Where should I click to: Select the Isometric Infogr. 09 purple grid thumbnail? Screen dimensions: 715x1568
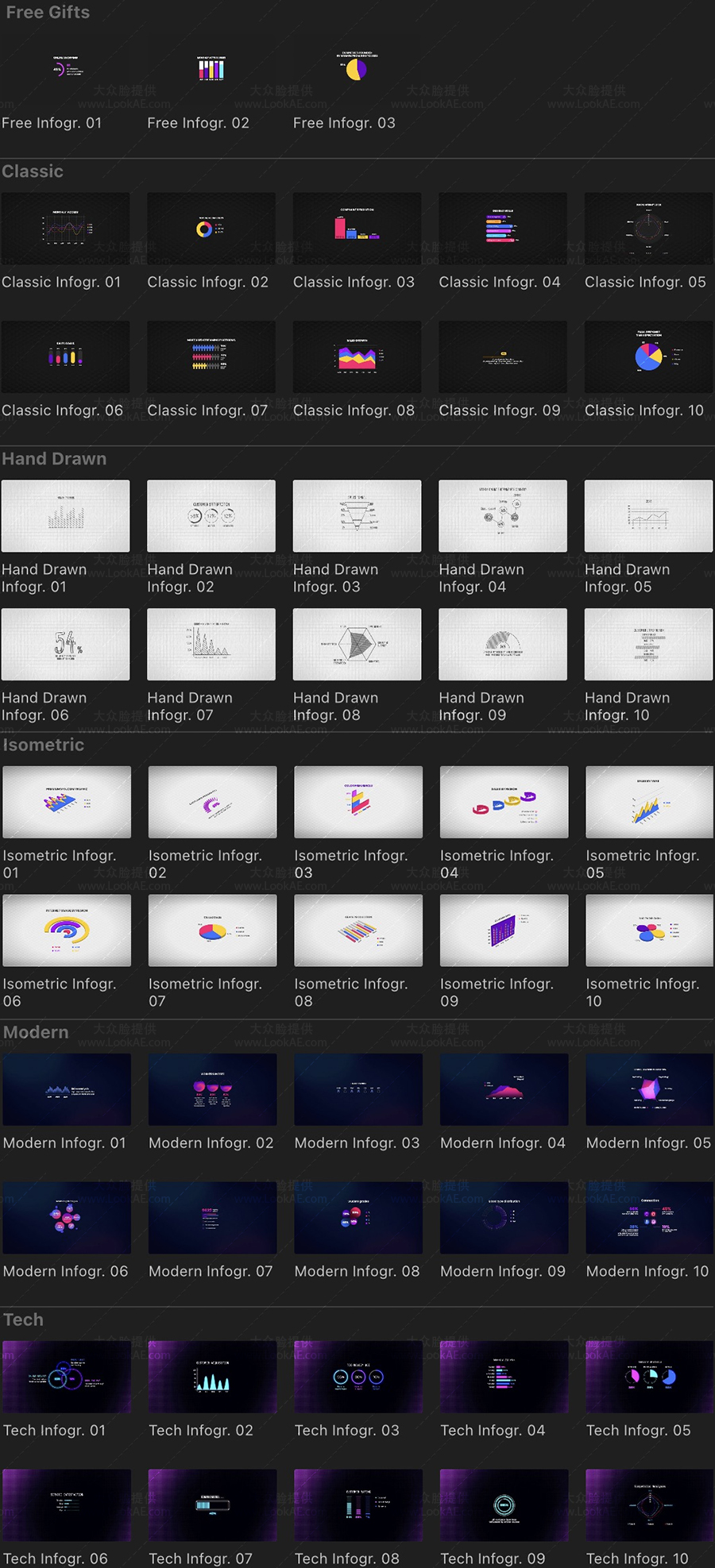(504, 930)
